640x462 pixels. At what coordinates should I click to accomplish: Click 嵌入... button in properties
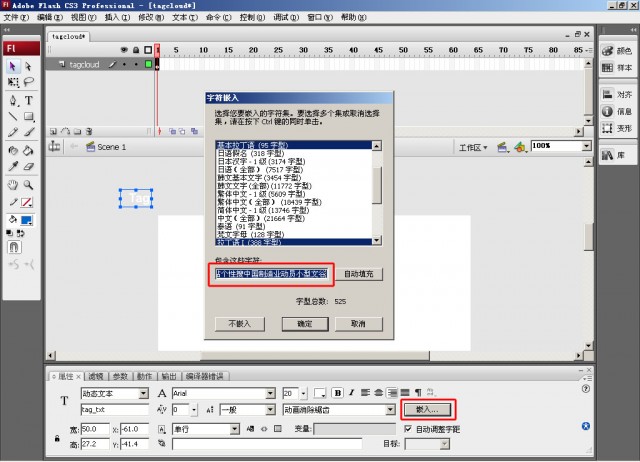click(x=427, y=409)
